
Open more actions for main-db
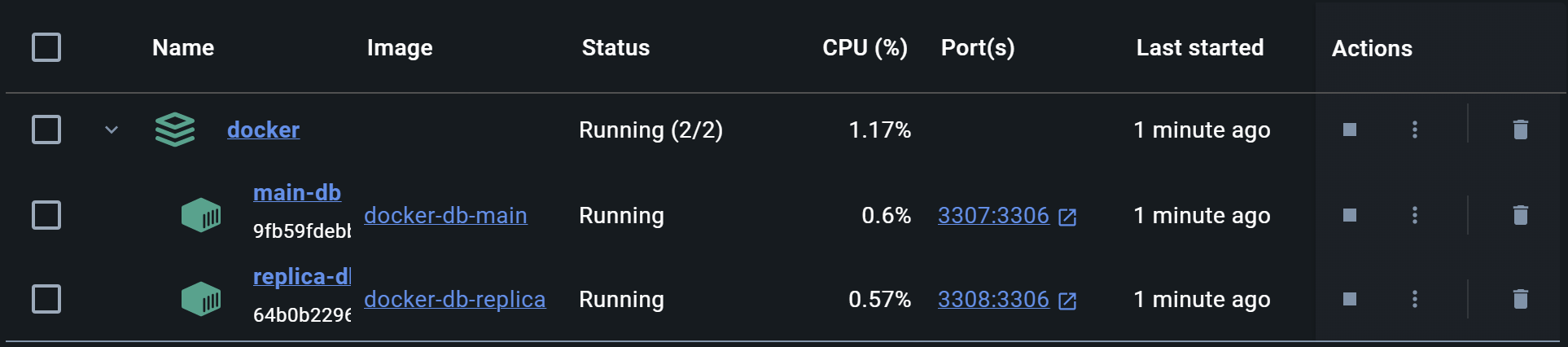coord(1415,215)
